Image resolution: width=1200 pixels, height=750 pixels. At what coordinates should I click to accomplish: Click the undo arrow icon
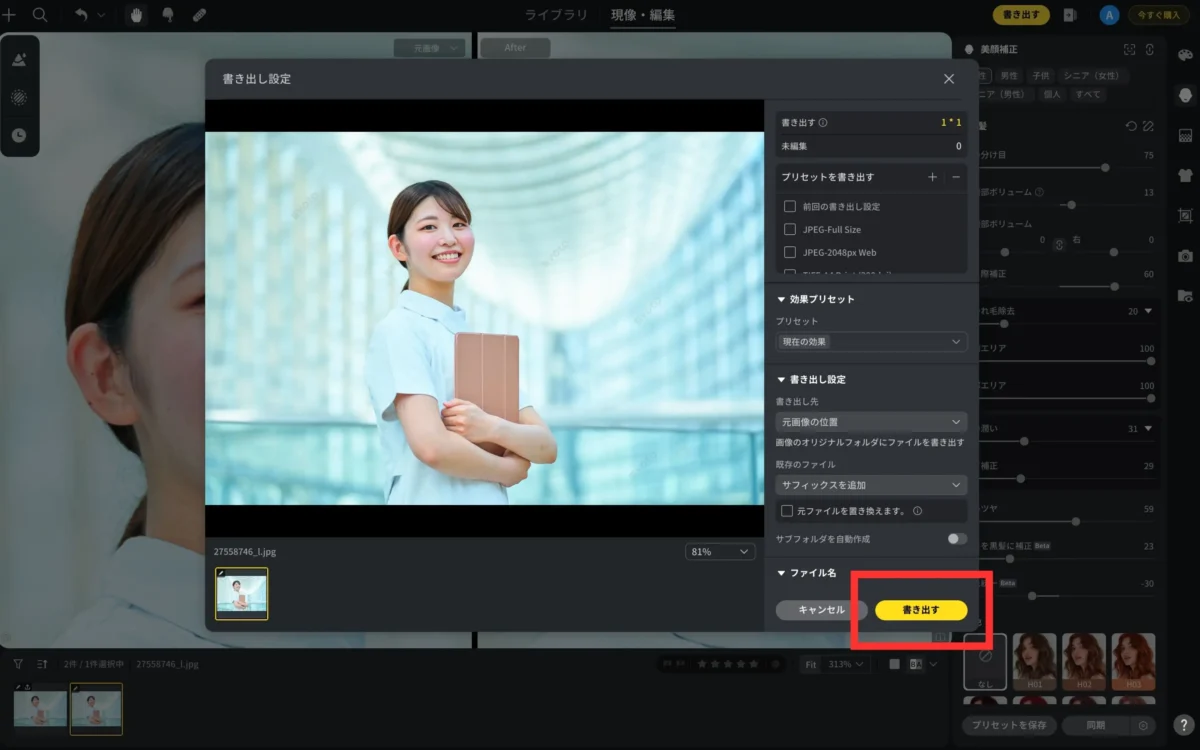click(81, 15)
